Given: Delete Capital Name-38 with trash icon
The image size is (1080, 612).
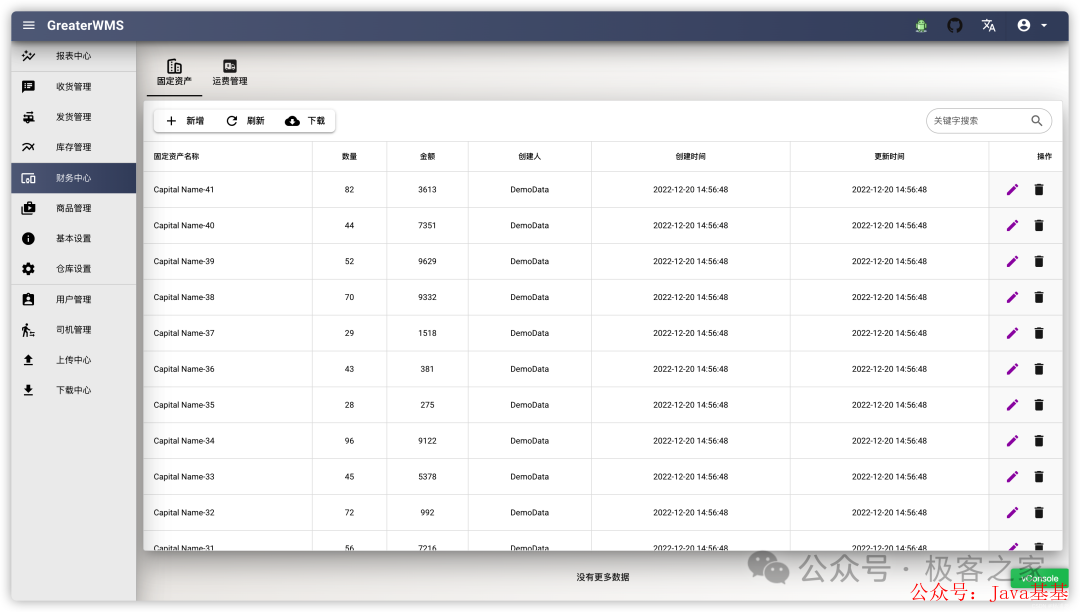Looking at the screenshot, I should point(1039,297).
